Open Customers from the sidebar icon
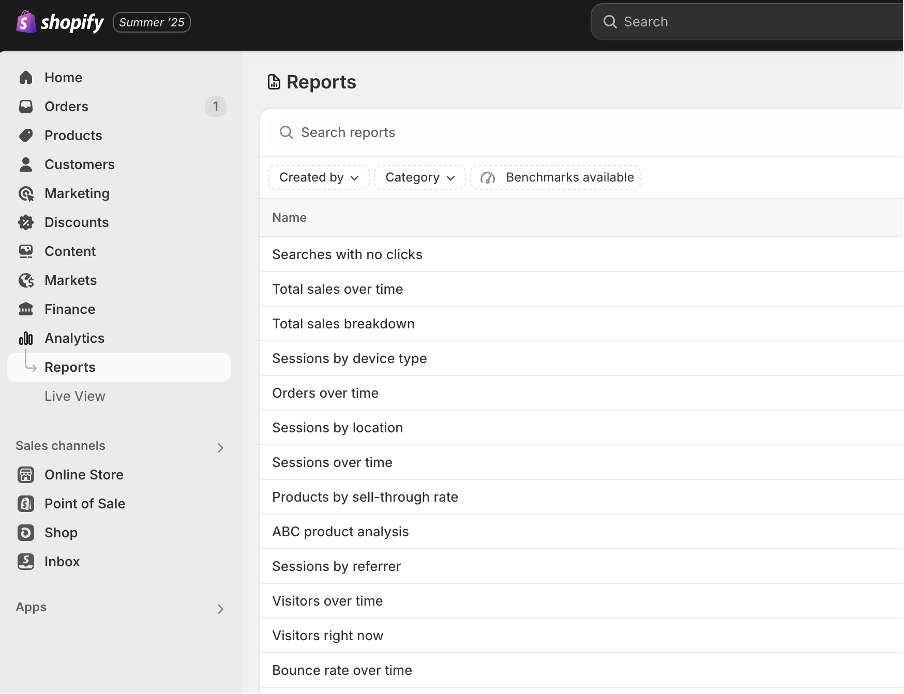 [x=26, y=164]
